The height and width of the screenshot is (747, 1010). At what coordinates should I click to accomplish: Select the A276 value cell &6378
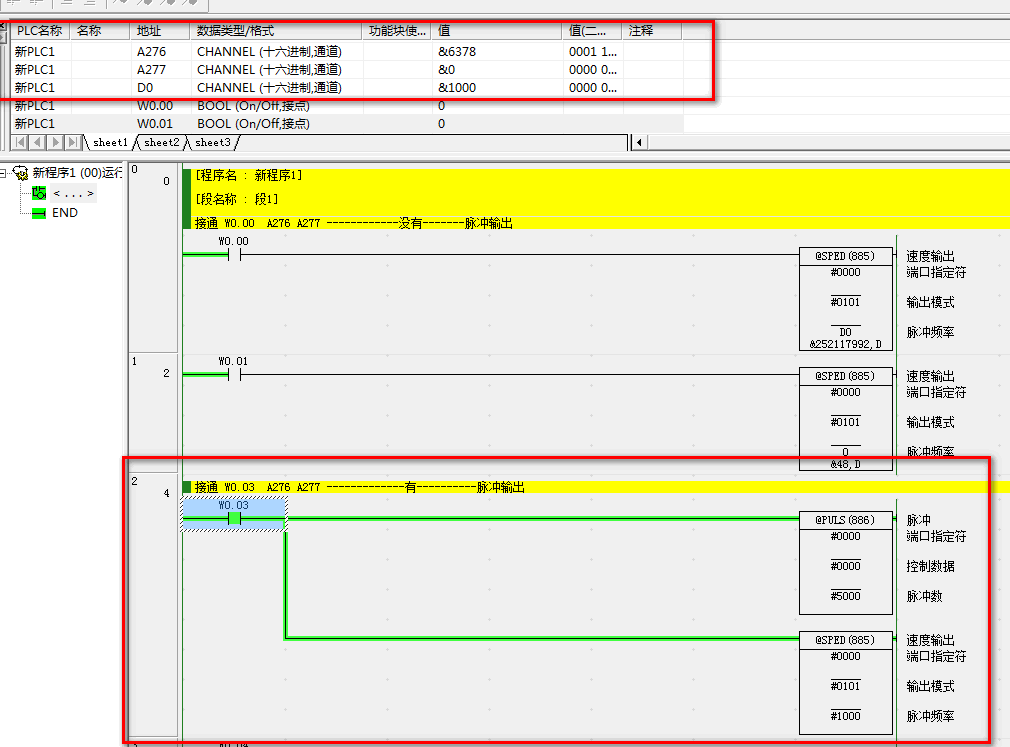497,51
